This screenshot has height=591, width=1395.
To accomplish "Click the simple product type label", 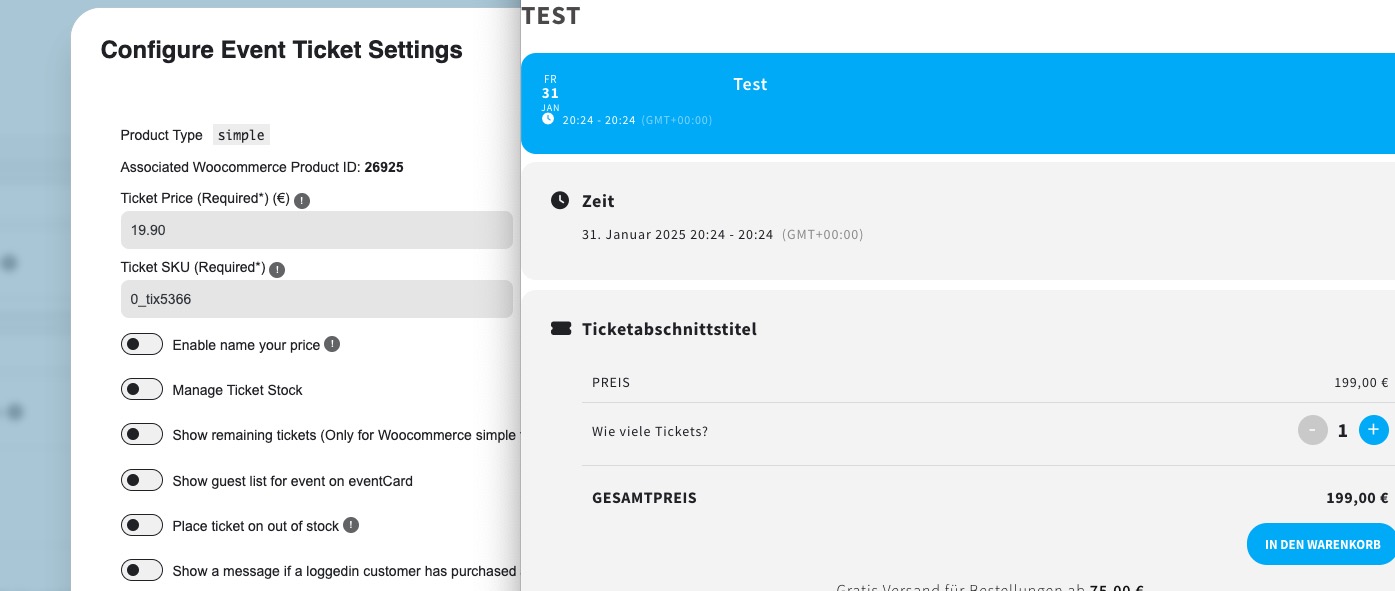I will click(x=241, y=135).
